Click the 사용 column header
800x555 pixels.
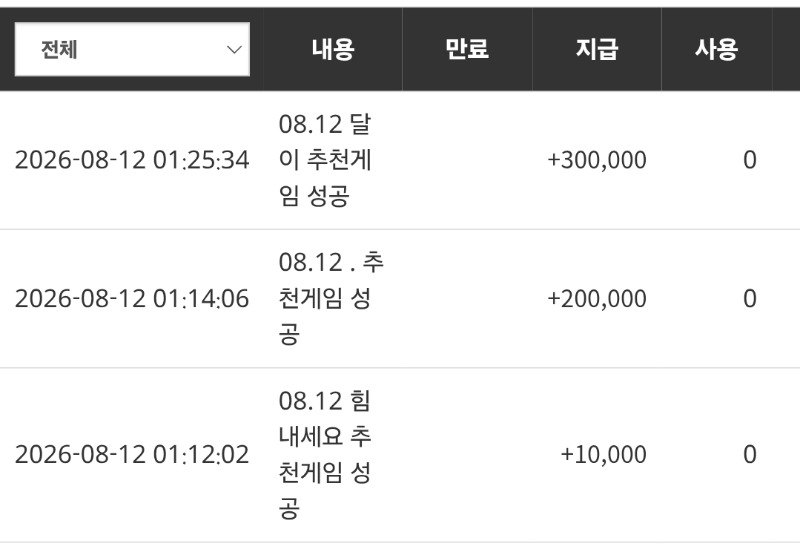(716, 49)
